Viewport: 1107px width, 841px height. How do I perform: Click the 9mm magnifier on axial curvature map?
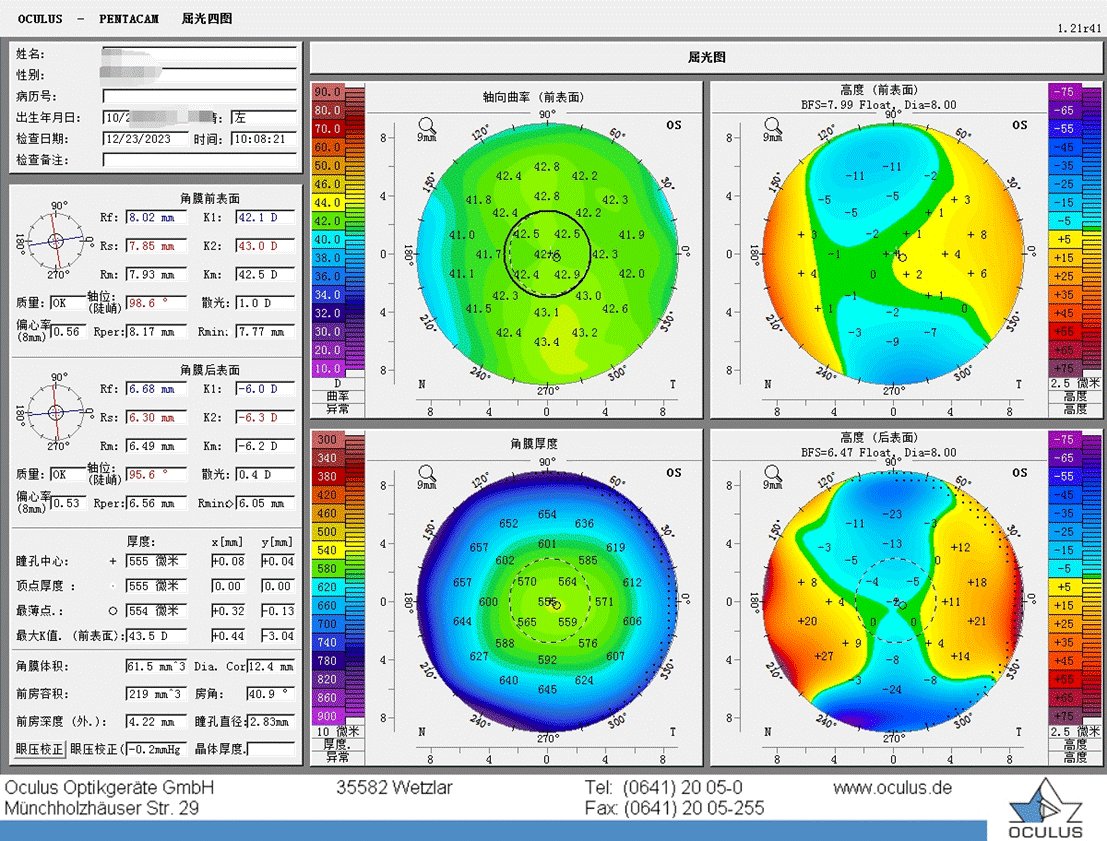coord(426,129)
